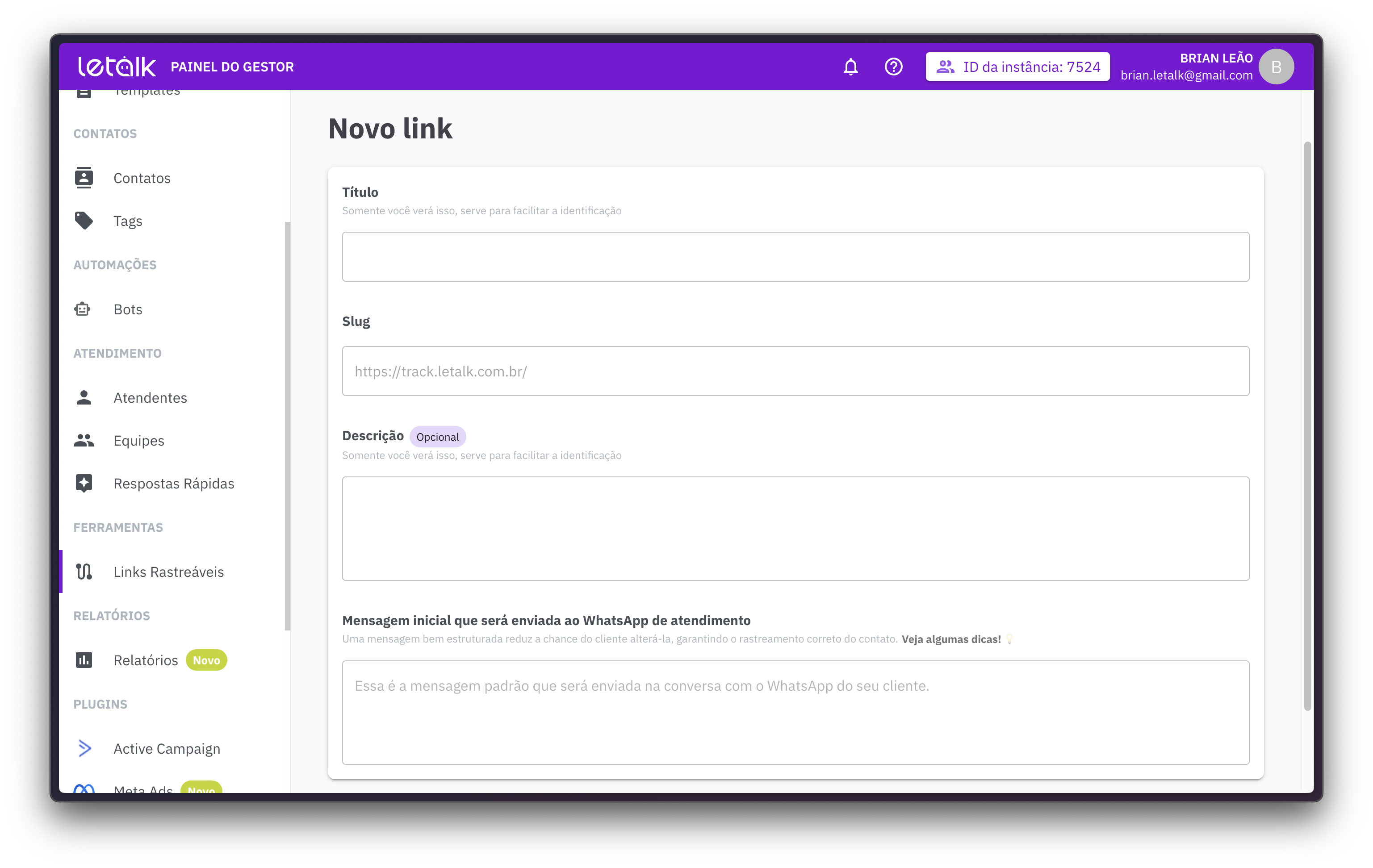Open the notifications bell
1373x868 pixels.
(850, 67)
